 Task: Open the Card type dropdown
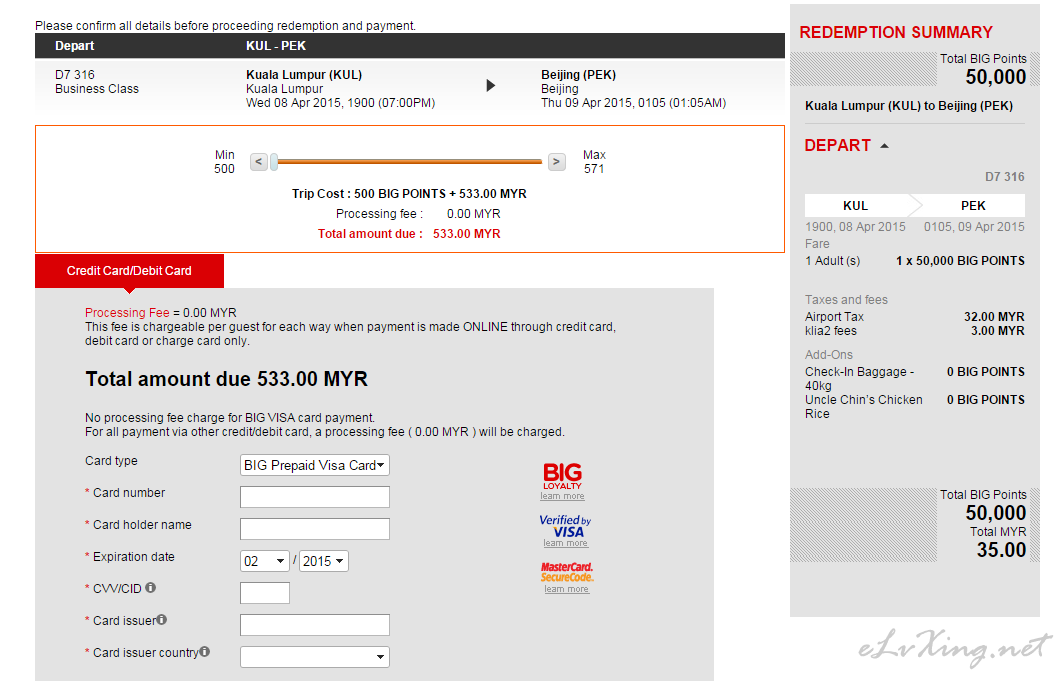pos(315,465)
